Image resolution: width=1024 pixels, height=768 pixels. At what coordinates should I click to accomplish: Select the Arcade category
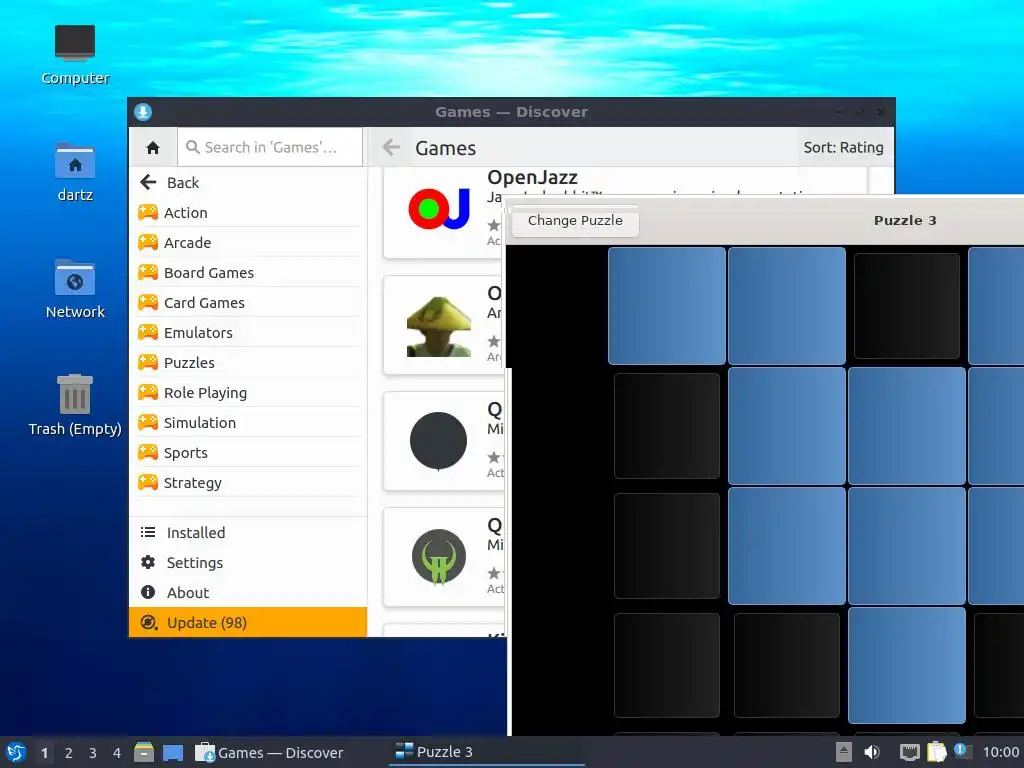pos(248,242)
